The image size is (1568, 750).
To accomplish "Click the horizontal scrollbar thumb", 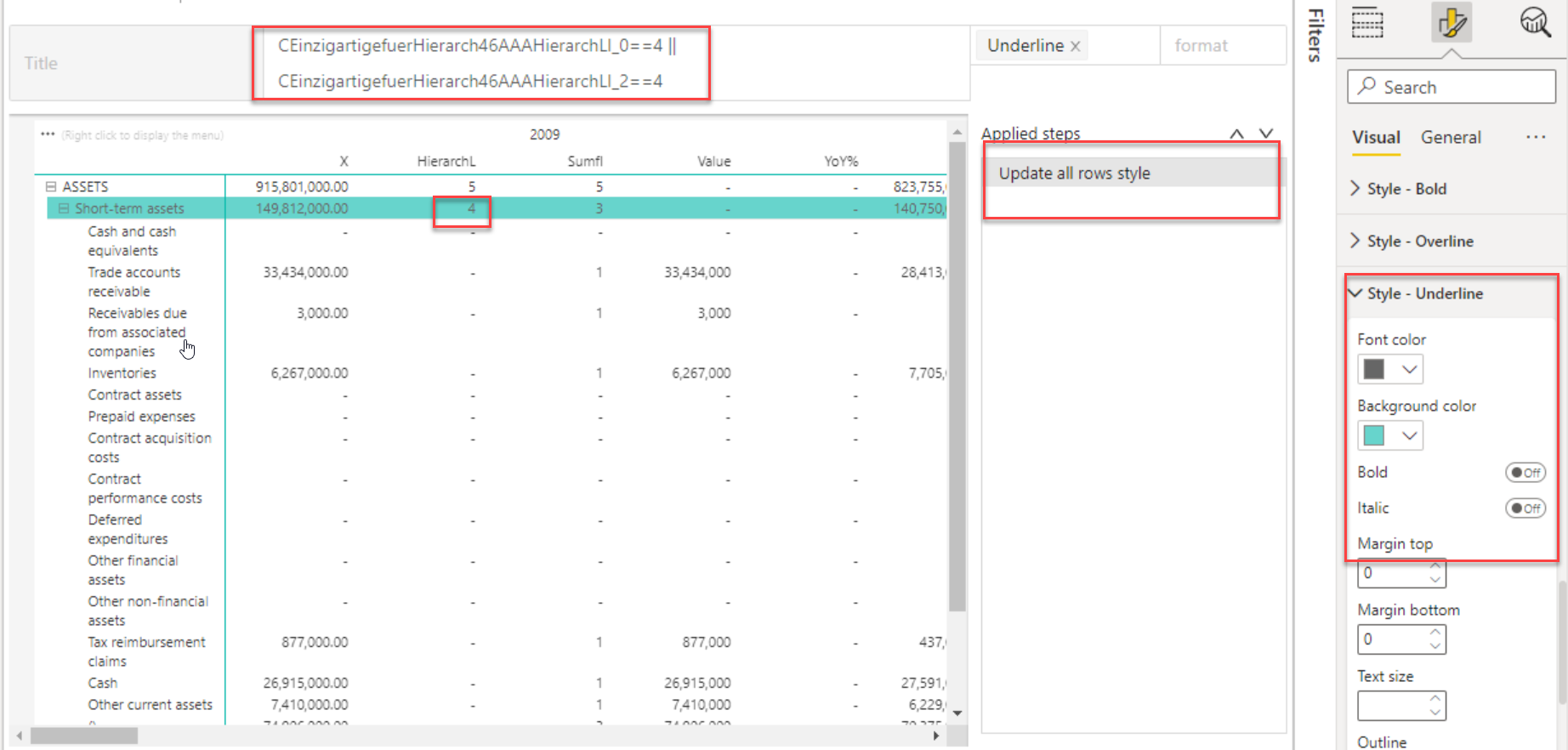I will point(84,736).
